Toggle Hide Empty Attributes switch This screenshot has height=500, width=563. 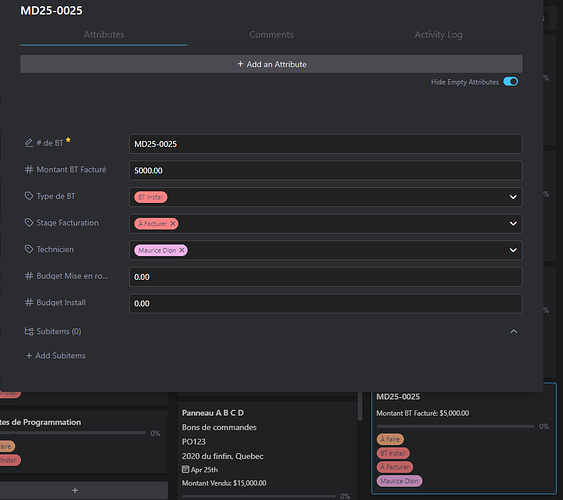[x=511, y=82]
